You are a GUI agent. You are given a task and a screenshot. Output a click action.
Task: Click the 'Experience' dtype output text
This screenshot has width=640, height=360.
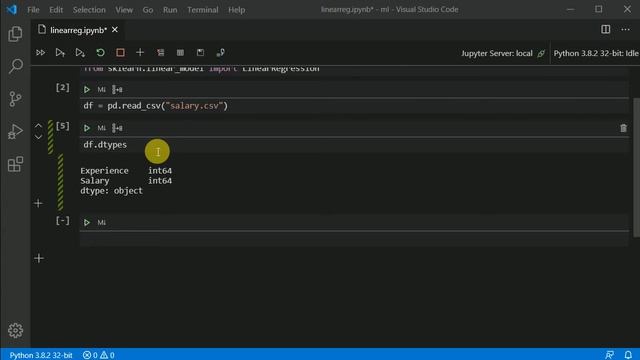click(104, 171)
